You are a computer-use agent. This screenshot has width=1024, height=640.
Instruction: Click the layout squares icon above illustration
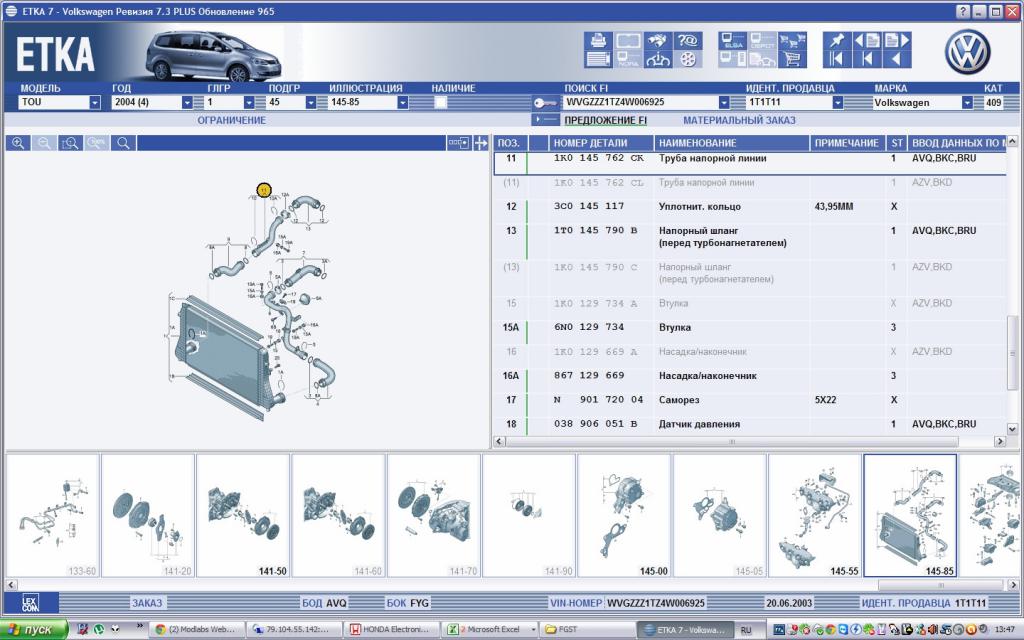click(458, 143)
